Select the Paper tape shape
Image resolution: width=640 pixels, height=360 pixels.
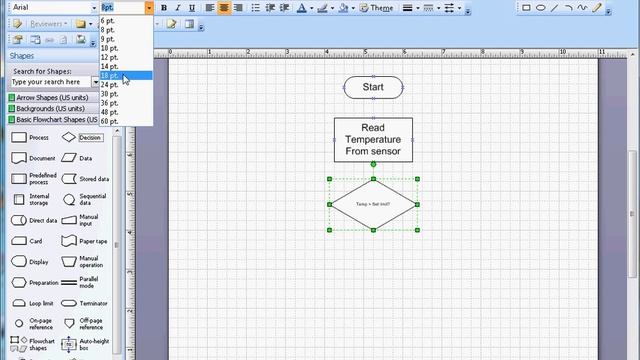(x=84, y=241)
